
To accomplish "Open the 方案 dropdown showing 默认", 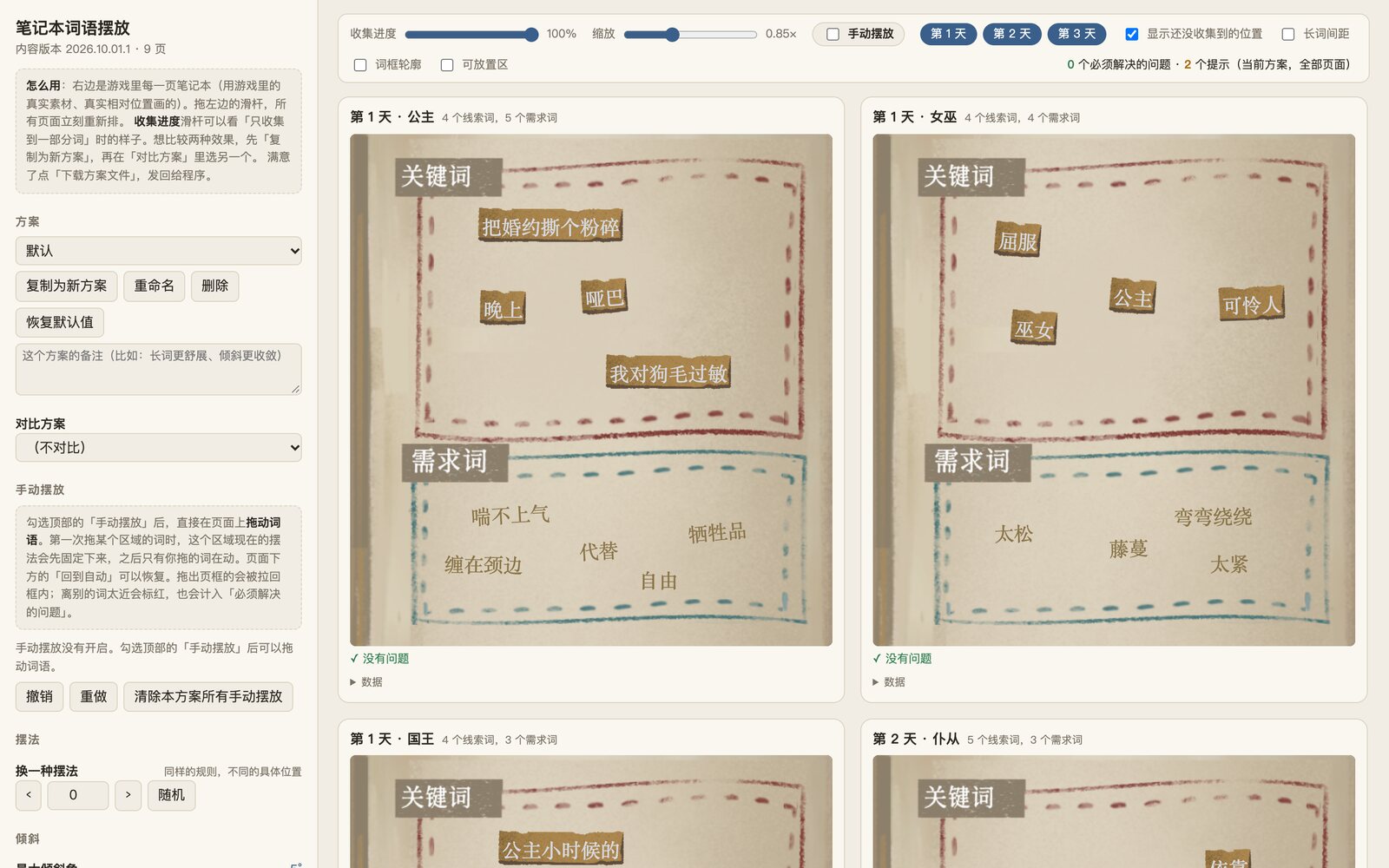I will coord(159,251).
